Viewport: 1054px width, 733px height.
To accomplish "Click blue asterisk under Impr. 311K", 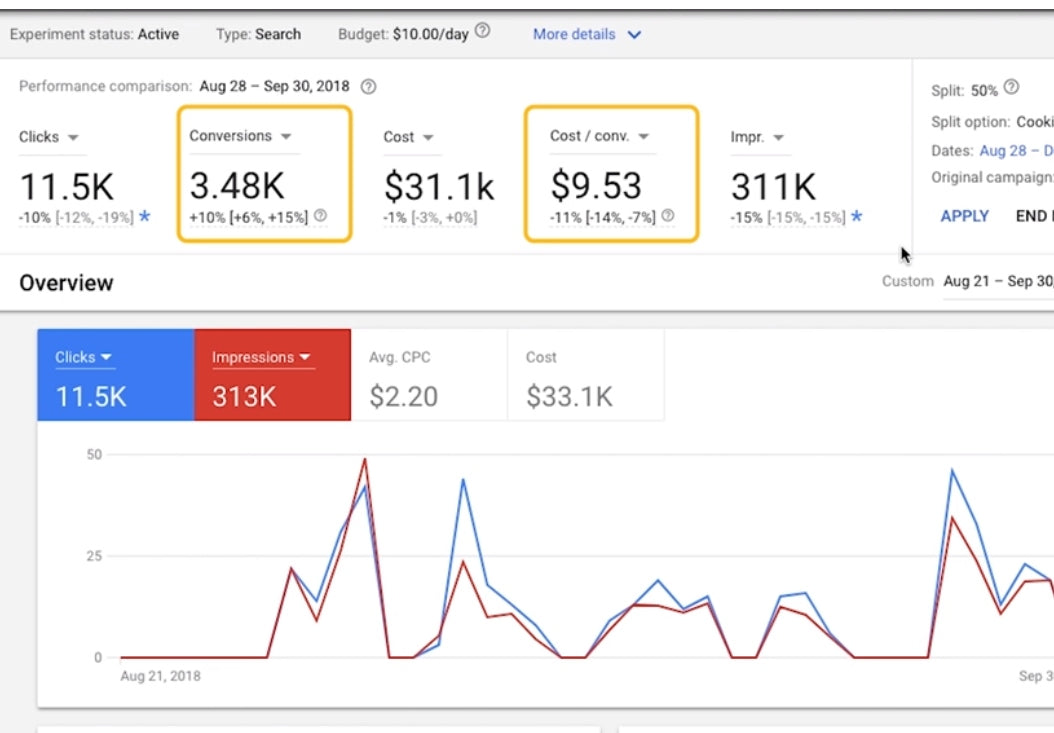I will coord(857,217).
